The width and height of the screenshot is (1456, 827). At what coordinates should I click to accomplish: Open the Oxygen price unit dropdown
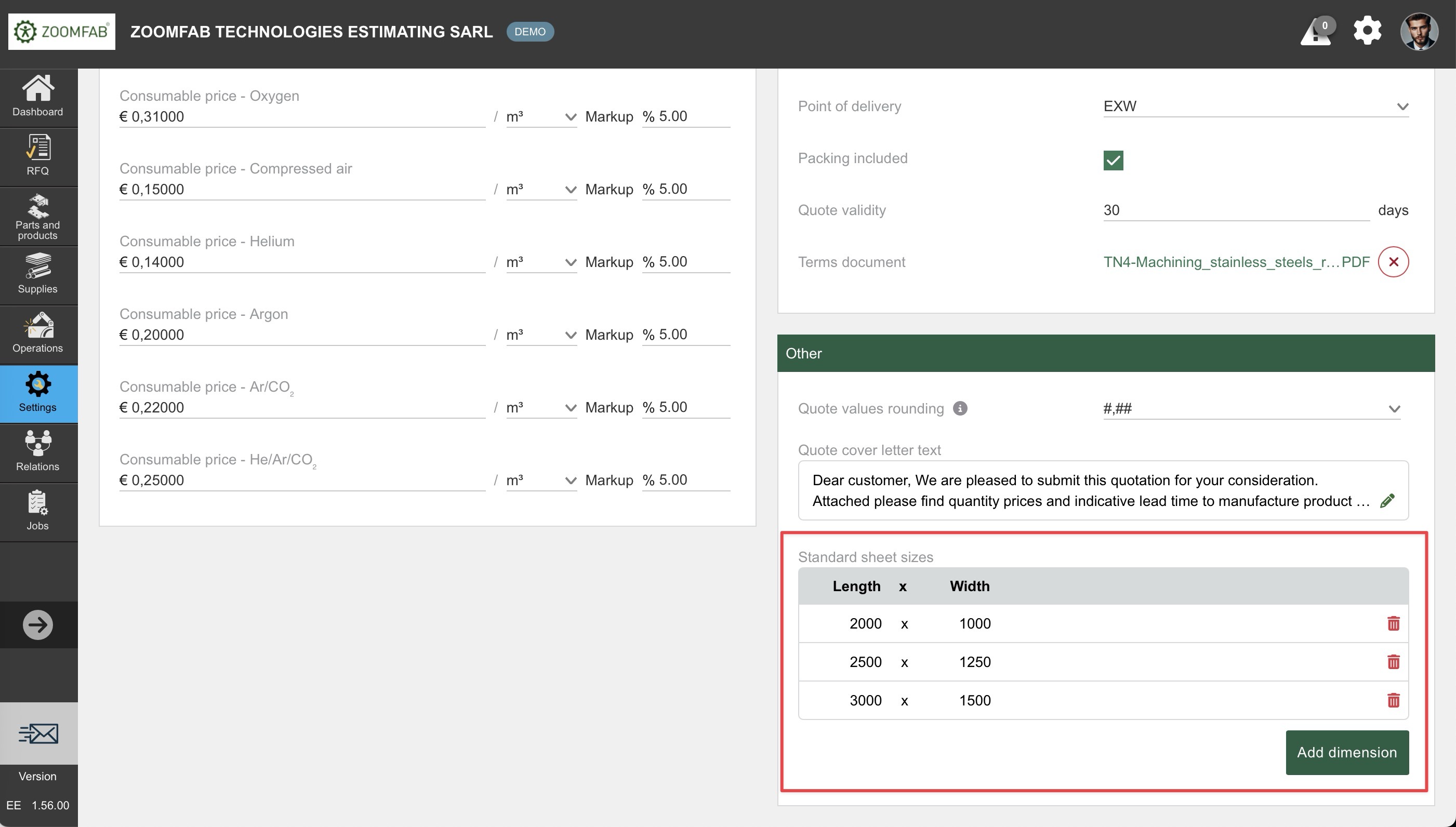point(541,117)
